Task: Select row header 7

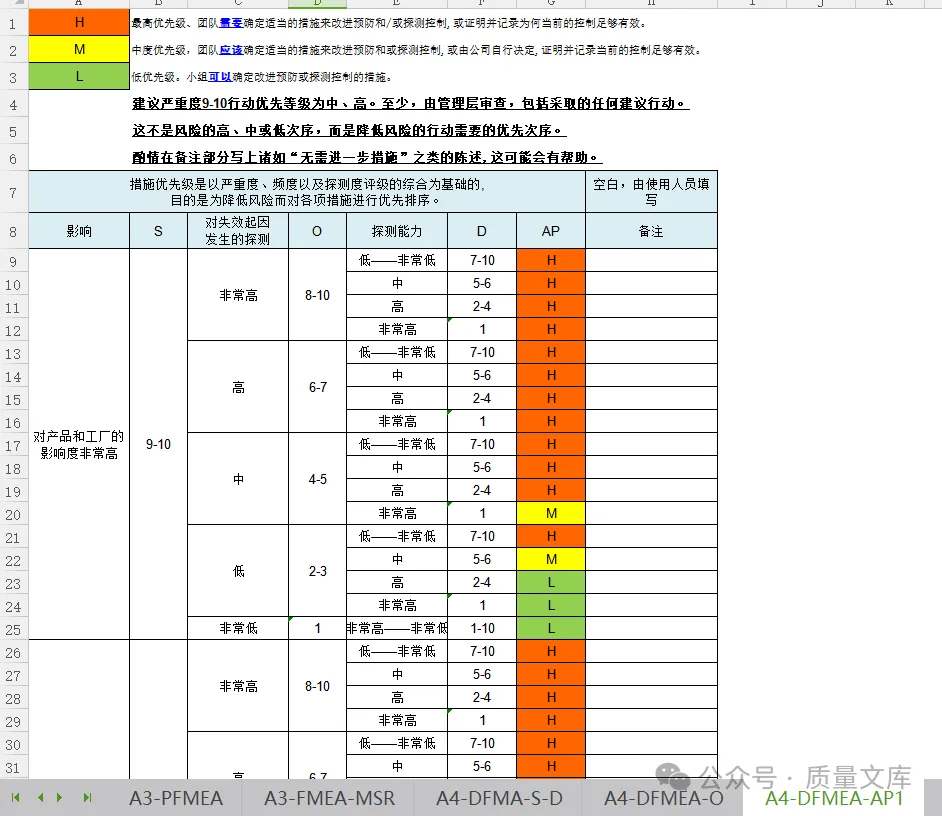Action: [x=13, y=193]
